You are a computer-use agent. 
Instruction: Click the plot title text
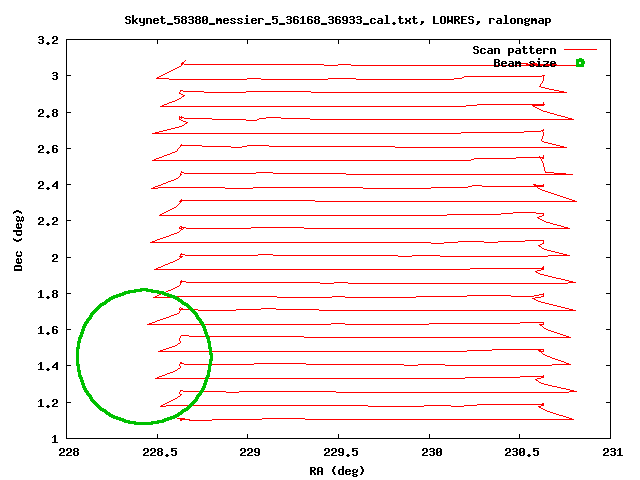tap(338, 20)
